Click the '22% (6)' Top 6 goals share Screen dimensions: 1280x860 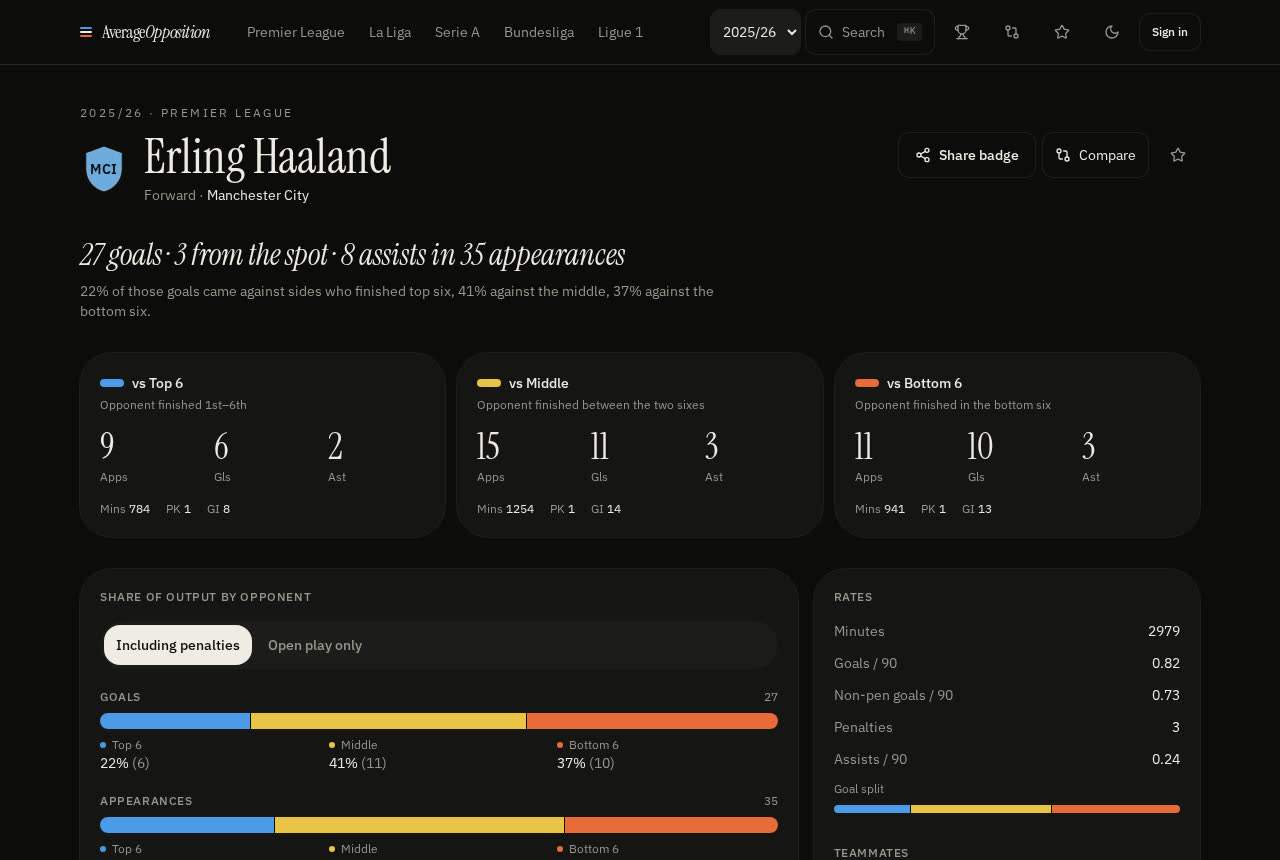[125, 763]
